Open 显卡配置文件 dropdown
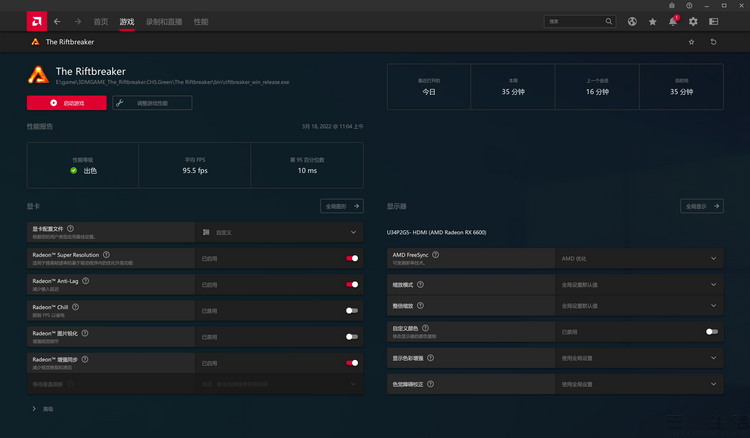 pos(279,232)
